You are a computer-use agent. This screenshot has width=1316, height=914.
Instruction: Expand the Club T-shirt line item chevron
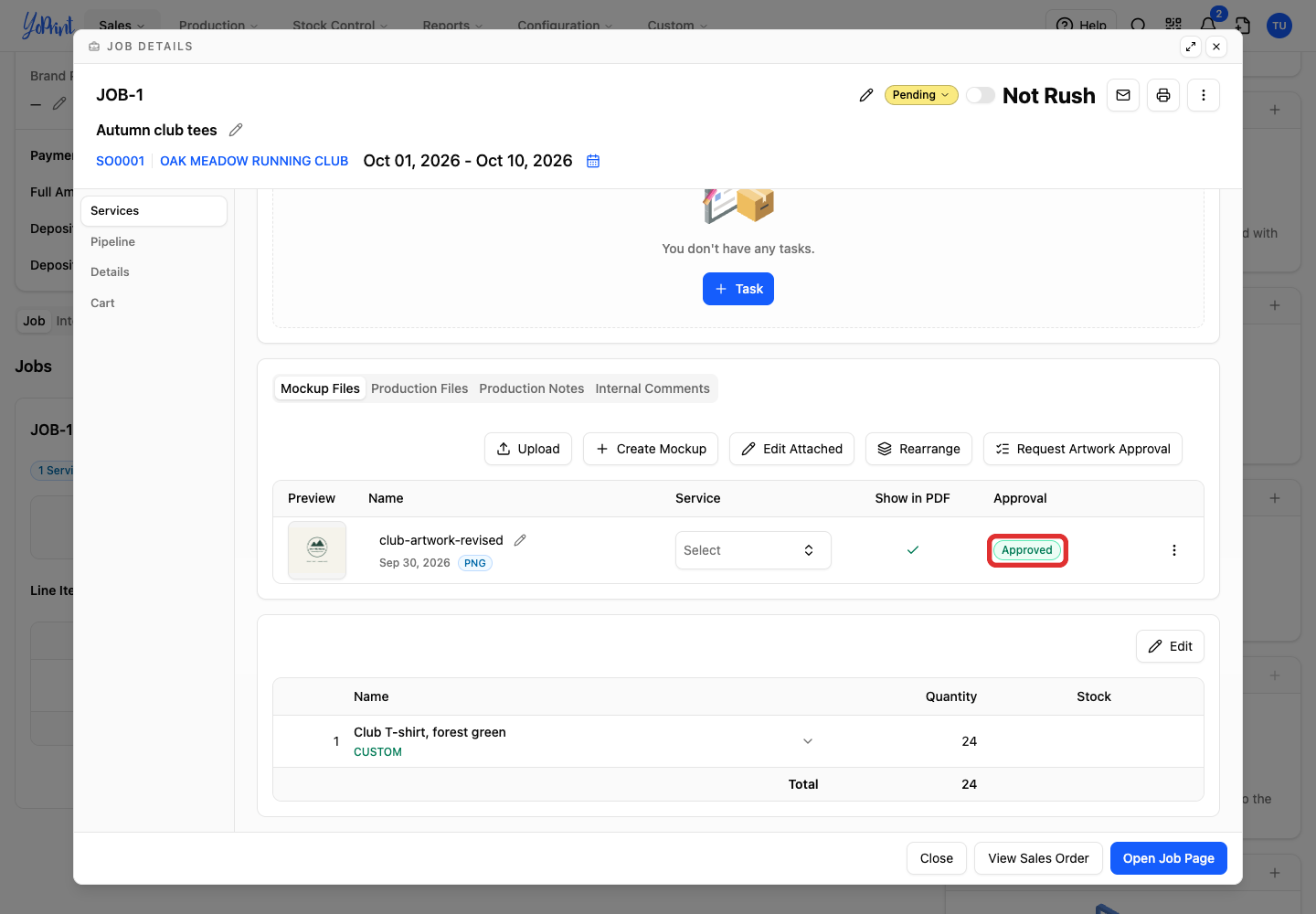click(808, 741)
